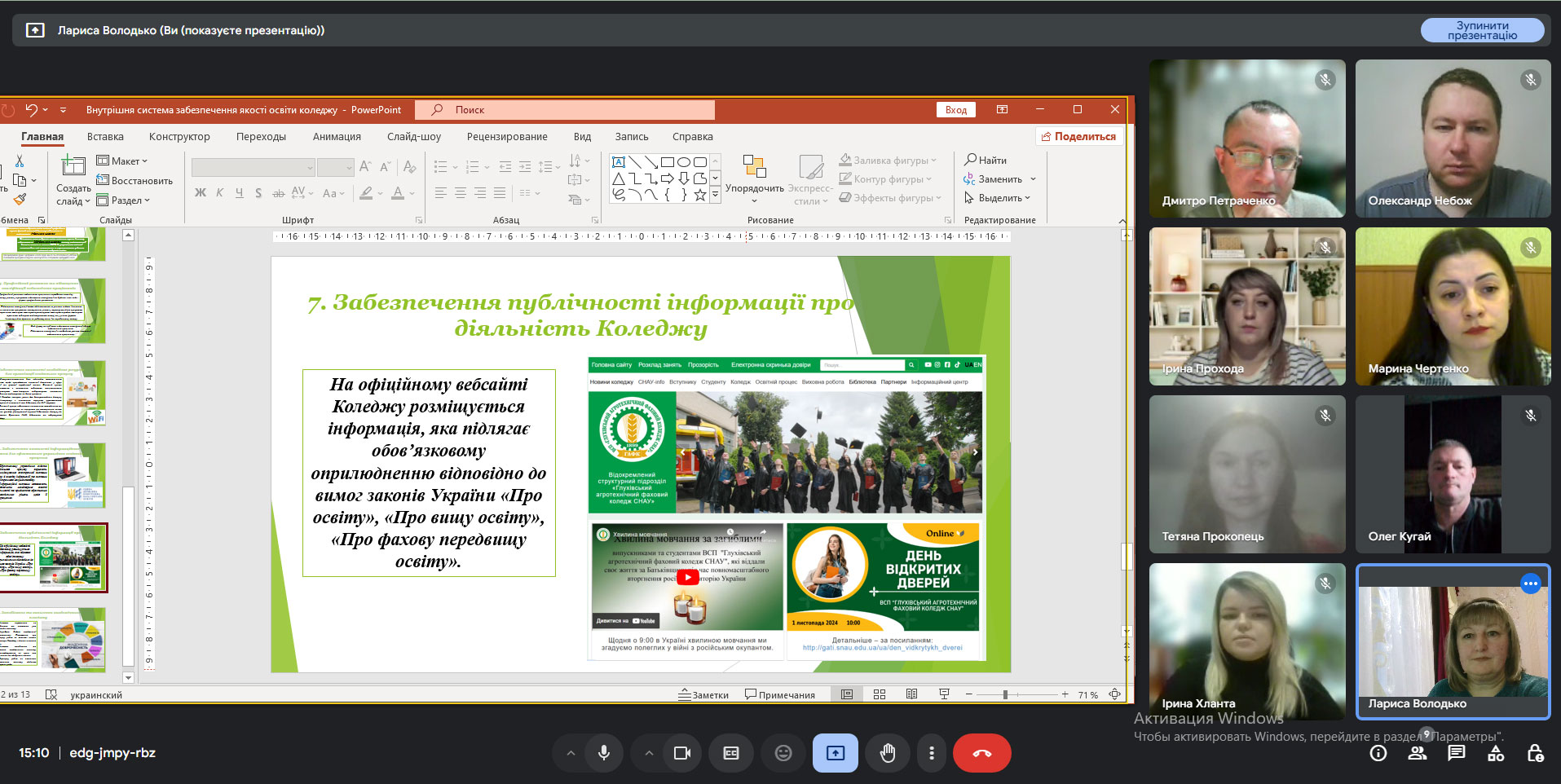Switch to Reading view icon
Image resolution: width=1561 pixels, height=784 pixels.
(912, 694)
